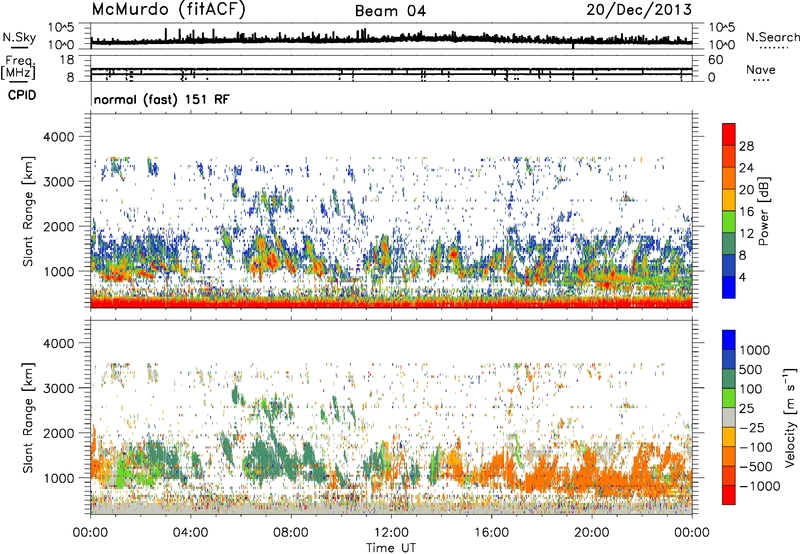Click the 'Slant Range [km]' label of power plot
The width and height of the screenshot is (800, 554).
tap(28, 211)
